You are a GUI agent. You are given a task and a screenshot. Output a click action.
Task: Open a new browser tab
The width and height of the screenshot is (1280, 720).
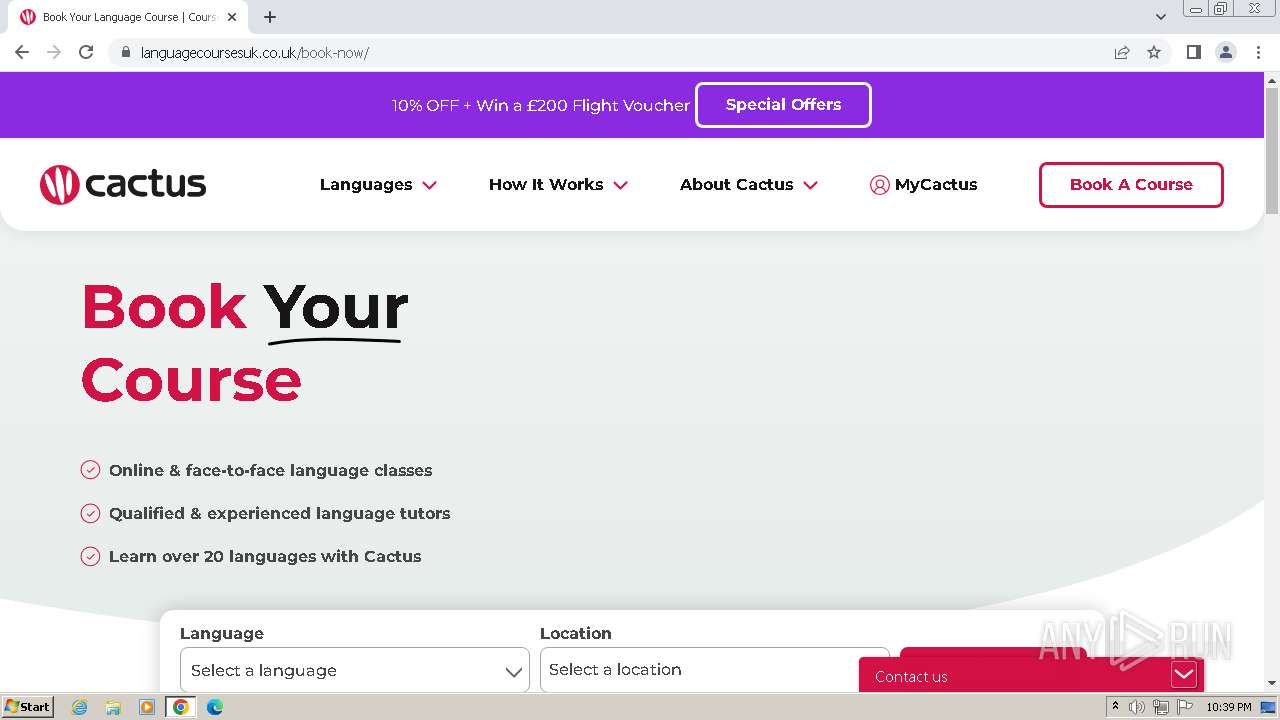[x=270, y=17]
